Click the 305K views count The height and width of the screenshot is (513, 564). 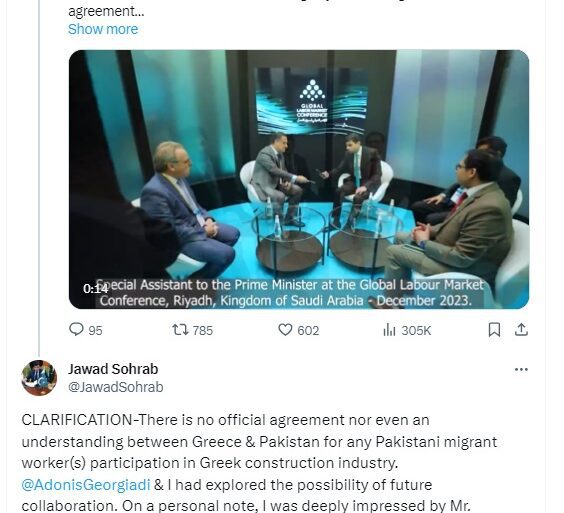point(416,331)
